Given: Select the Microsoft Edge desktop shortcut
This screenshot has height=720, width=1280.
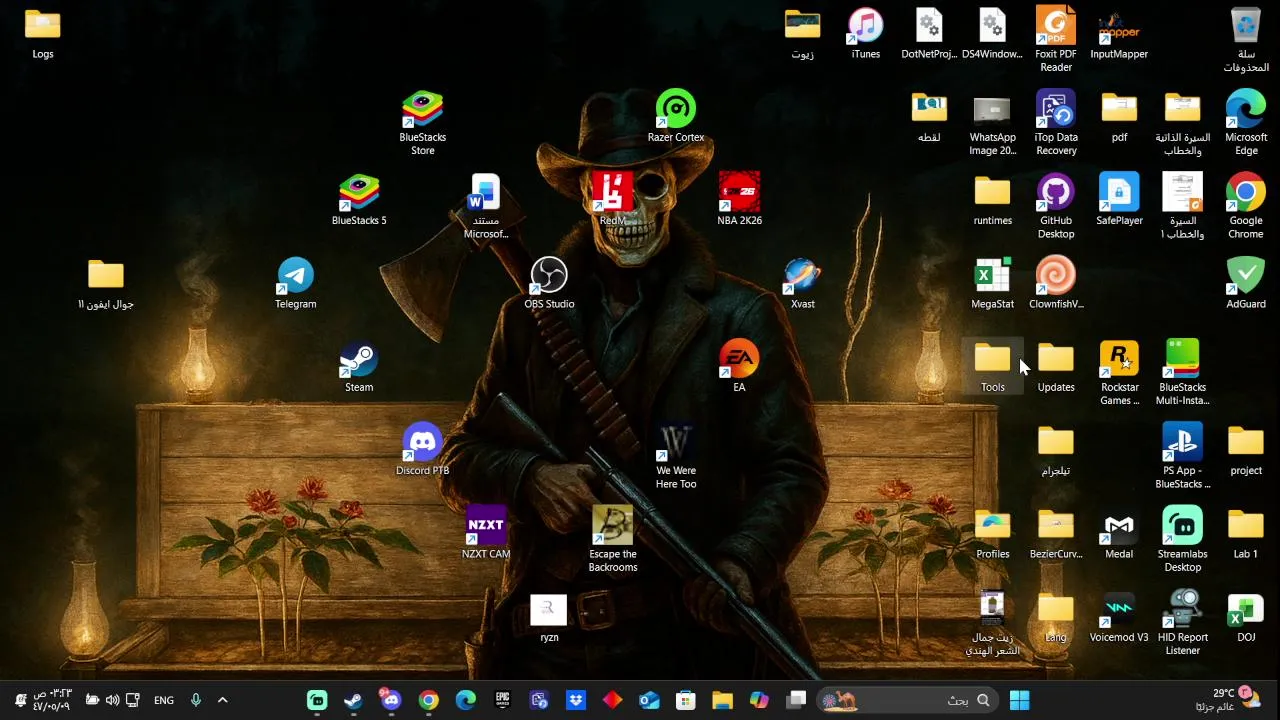Looking at the screenshot, I should pyautogui.click(x=1246, y=123).
